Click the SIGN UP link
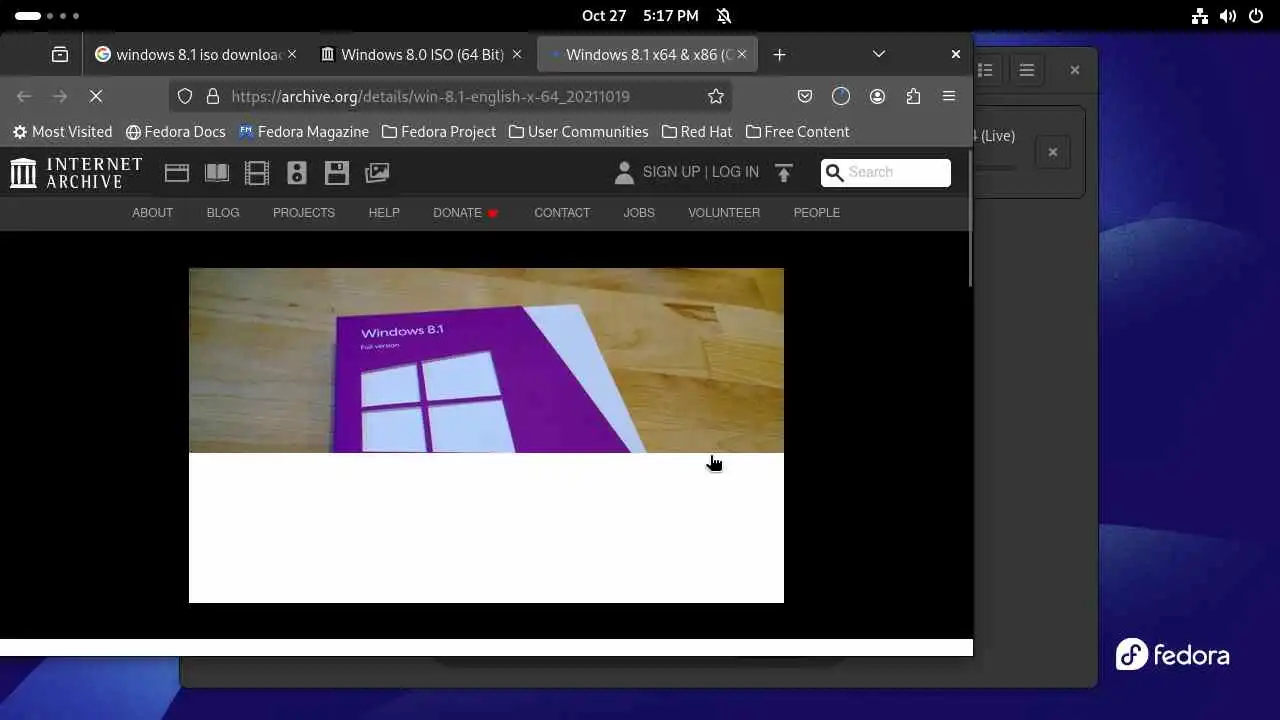This screenshot has height=720, width=1280. pyautogui.click(x=671, y=172)
